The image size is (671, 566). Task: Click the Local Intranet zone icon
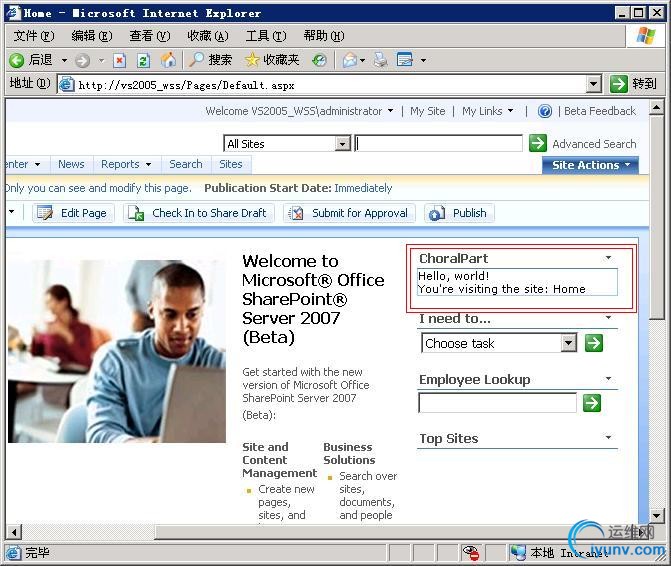point(518,553)
